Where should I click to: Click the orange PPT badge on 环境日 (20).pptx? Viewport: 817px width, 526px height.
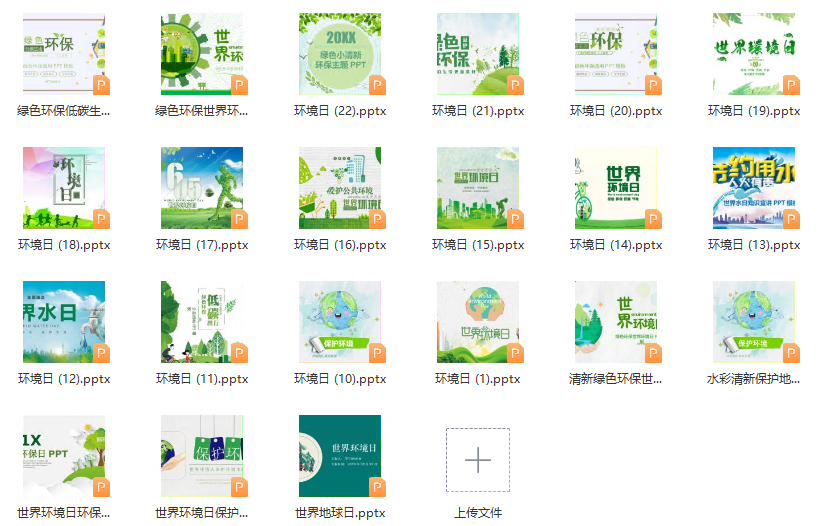653,85
